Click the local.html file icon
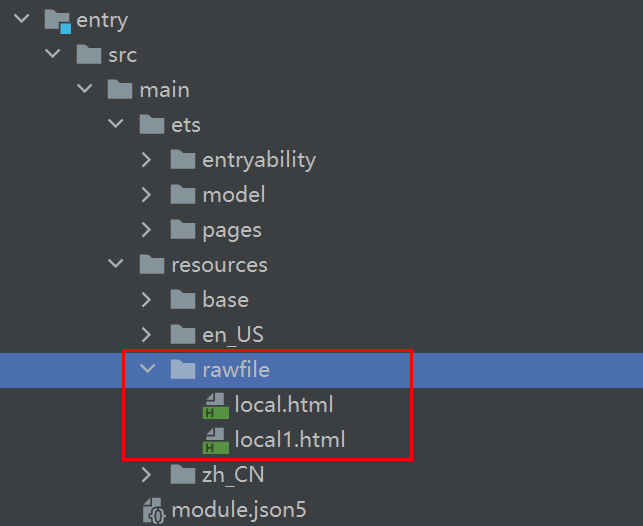This screenshot has width=643, height=526. coord(215,405)
